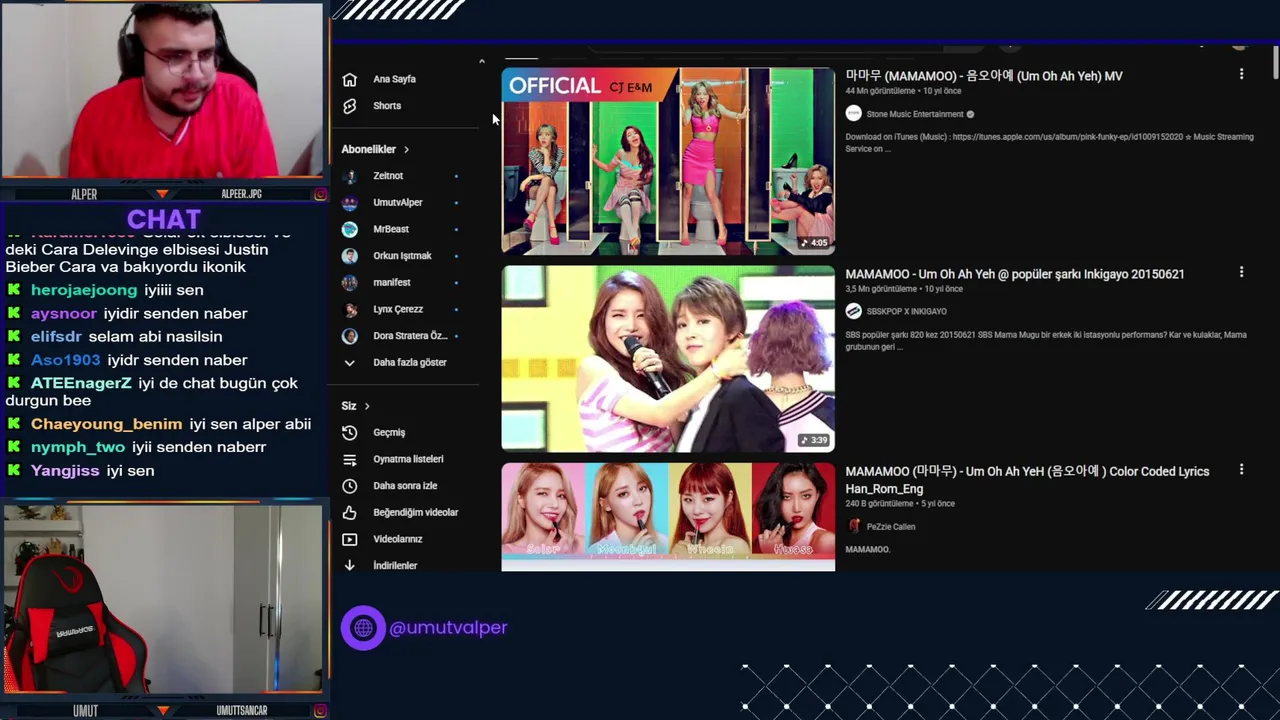
Task: Click the Videolarınız play icon
Action: tap(349, 539)
